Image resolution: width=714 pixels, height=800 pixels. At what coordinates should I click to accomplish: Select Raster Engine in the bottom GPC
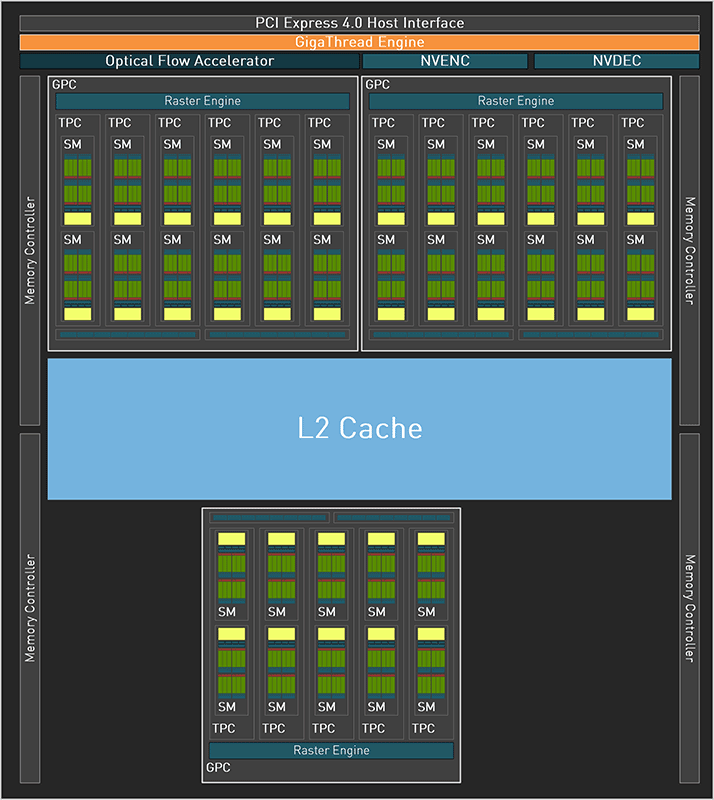331,750
